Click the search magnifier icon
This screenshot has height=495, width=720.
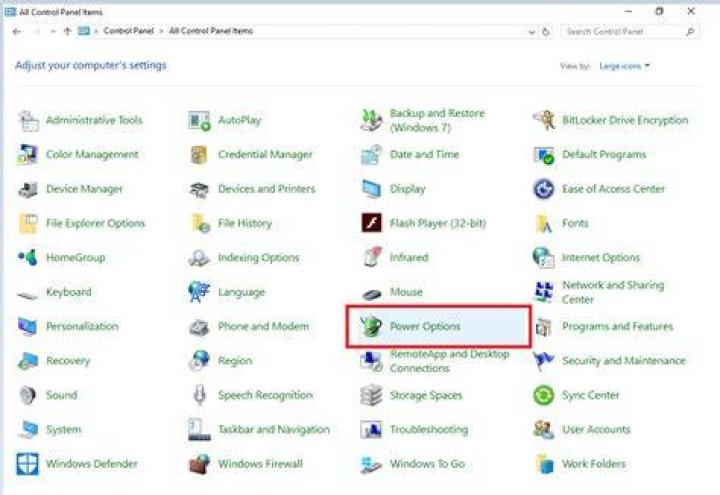pos(690,32)
